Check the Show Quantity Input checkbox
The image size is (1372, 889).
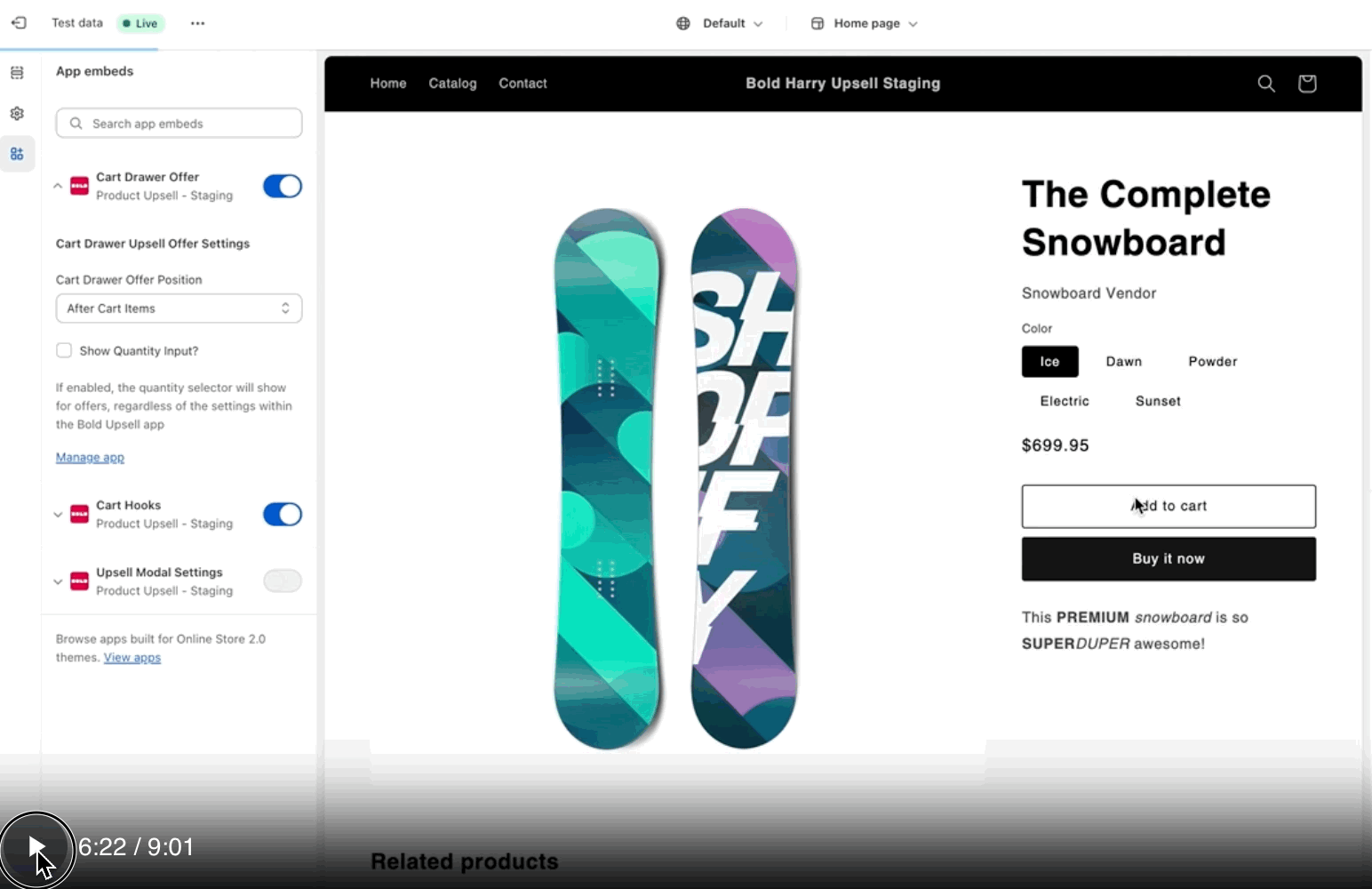click(x=64, y=350)
